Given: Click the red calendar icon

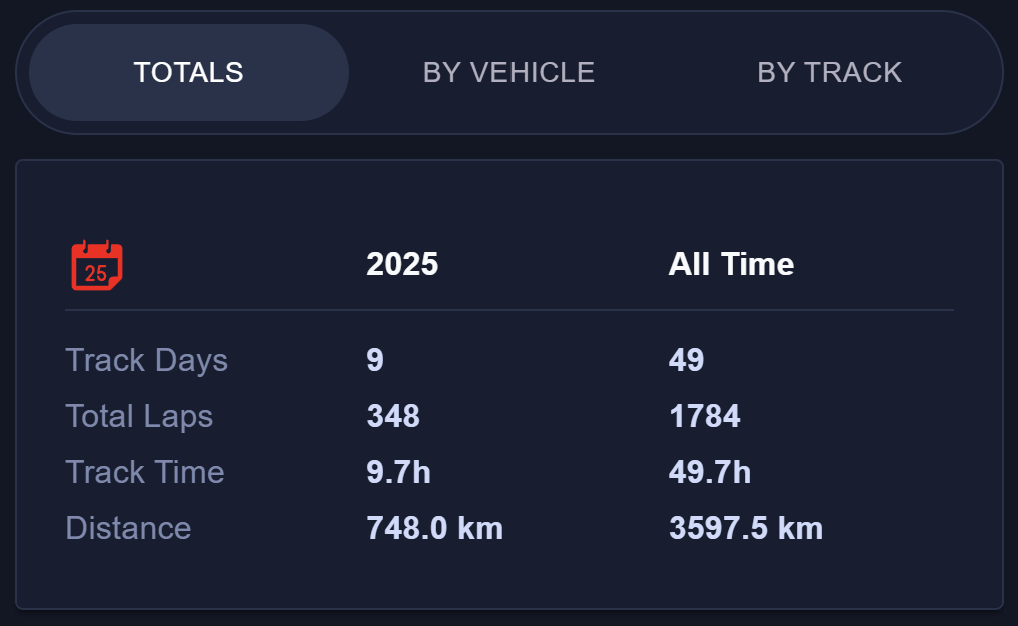Looking at the screenshot, I should 94,263.
